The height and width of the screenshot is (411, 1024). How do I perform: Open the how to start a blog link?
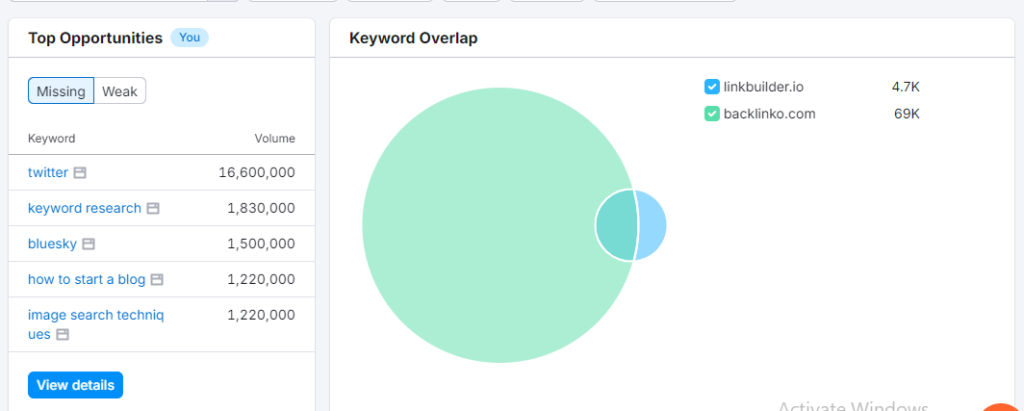click(86, 279)
